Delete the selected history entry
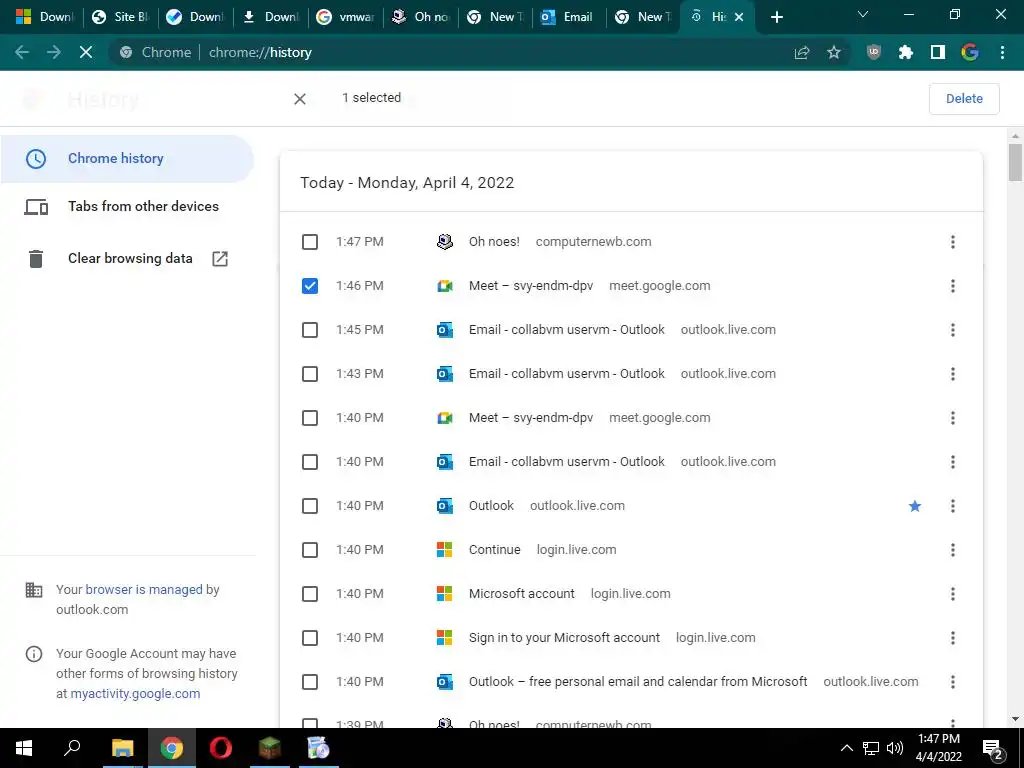Viewport: 1024px width, 768px height. tap(964, 99)
